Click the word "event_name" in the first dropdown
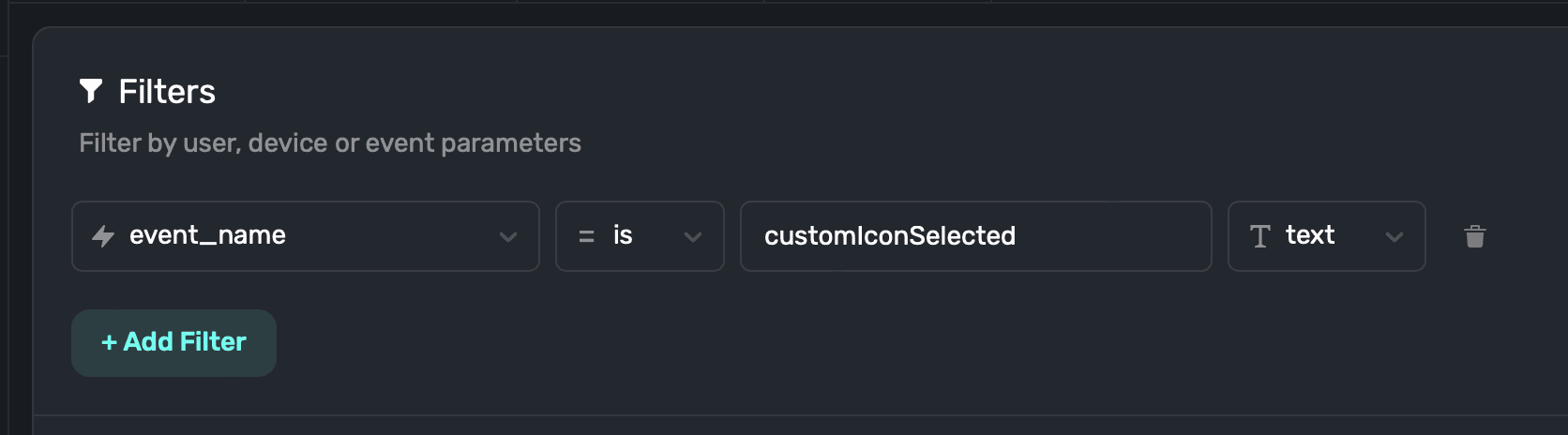 (207, 235)
